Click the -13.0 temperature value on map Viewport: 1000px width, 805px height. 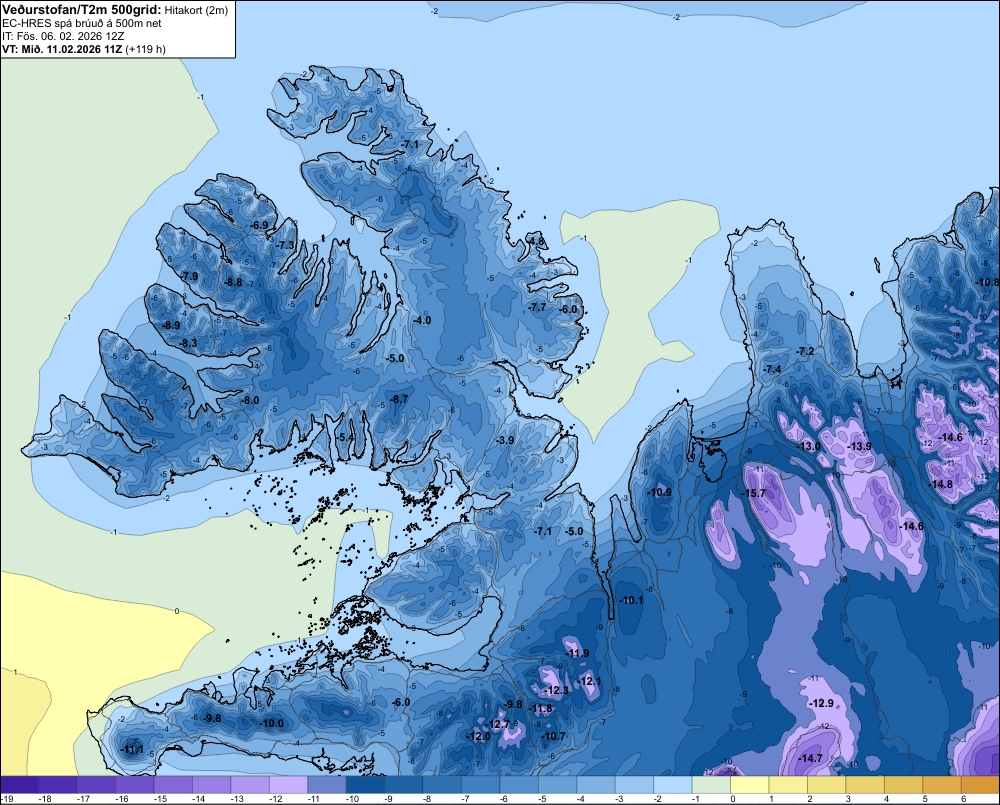[x=810, y=446]
